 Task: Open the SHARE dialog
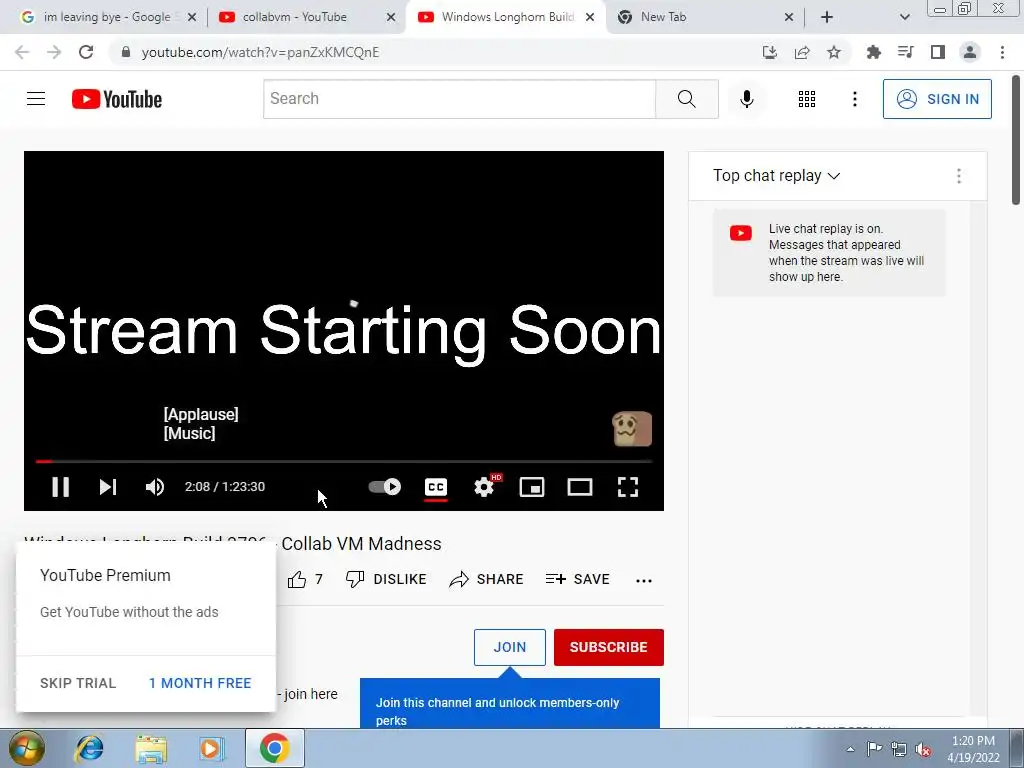tap(487, 579)
